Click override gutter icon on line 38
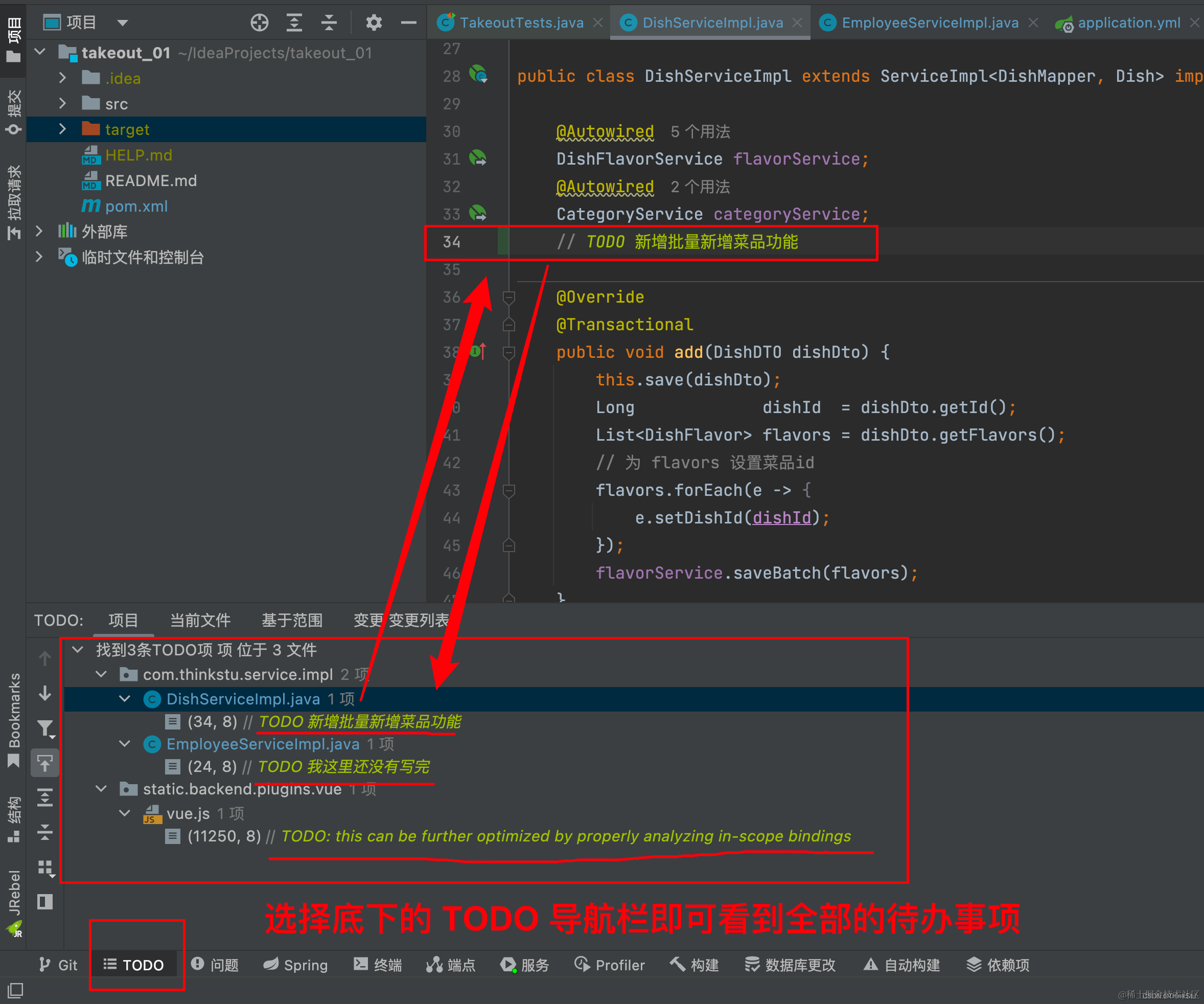1204x1004 pixels. click(x=478, y=352)
